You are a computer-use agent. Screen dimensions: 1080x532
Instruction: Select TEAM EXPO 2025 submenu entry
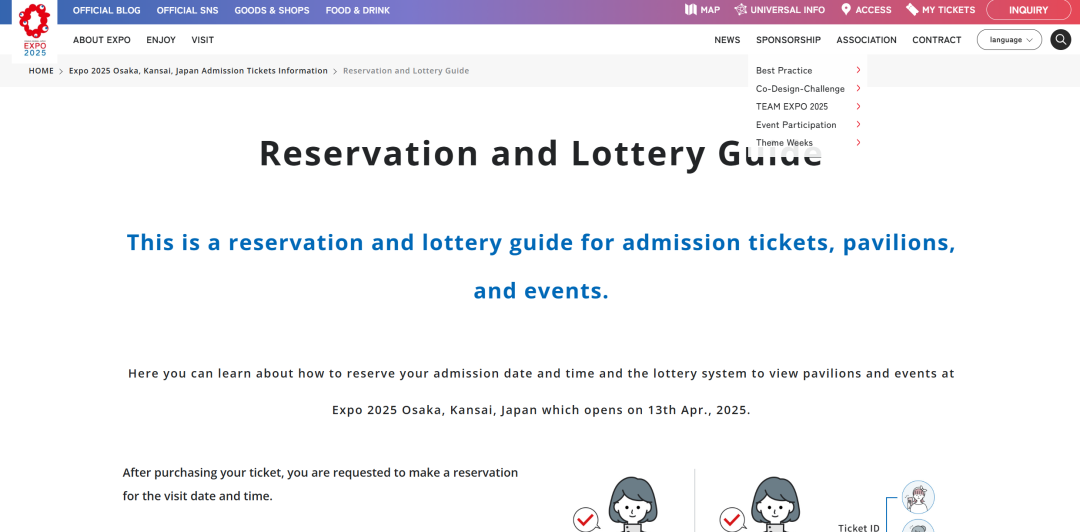click(x=792, y=107)
